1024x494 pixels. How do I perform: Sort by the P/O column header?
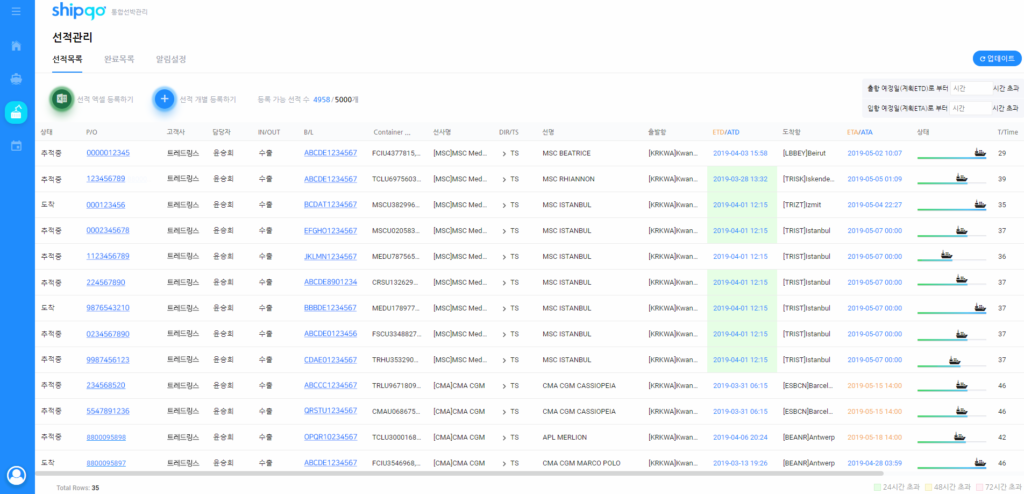tap(91, 132)
